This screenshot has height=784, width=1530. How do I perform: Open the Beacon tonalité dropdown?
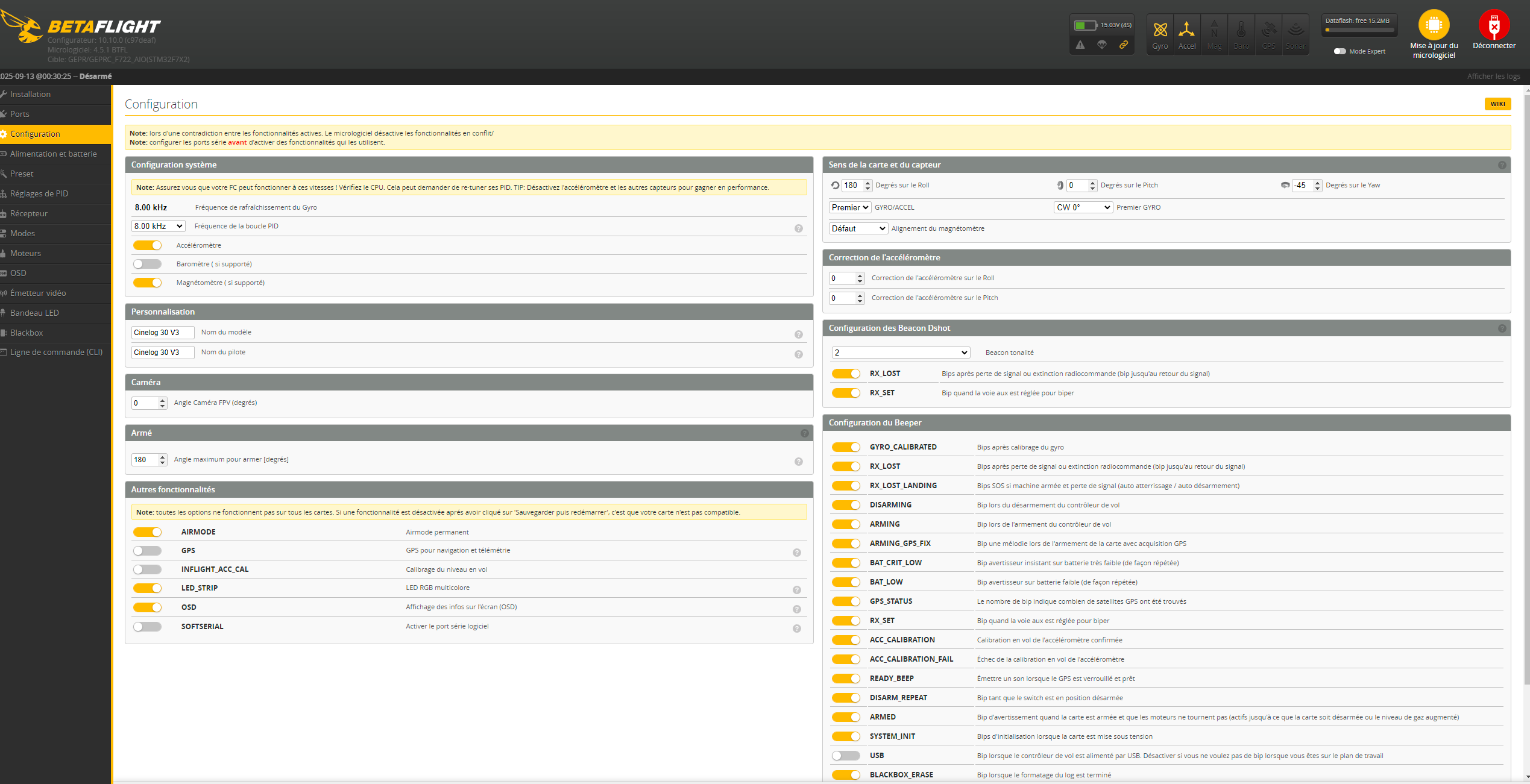click(x=900, y=353)
